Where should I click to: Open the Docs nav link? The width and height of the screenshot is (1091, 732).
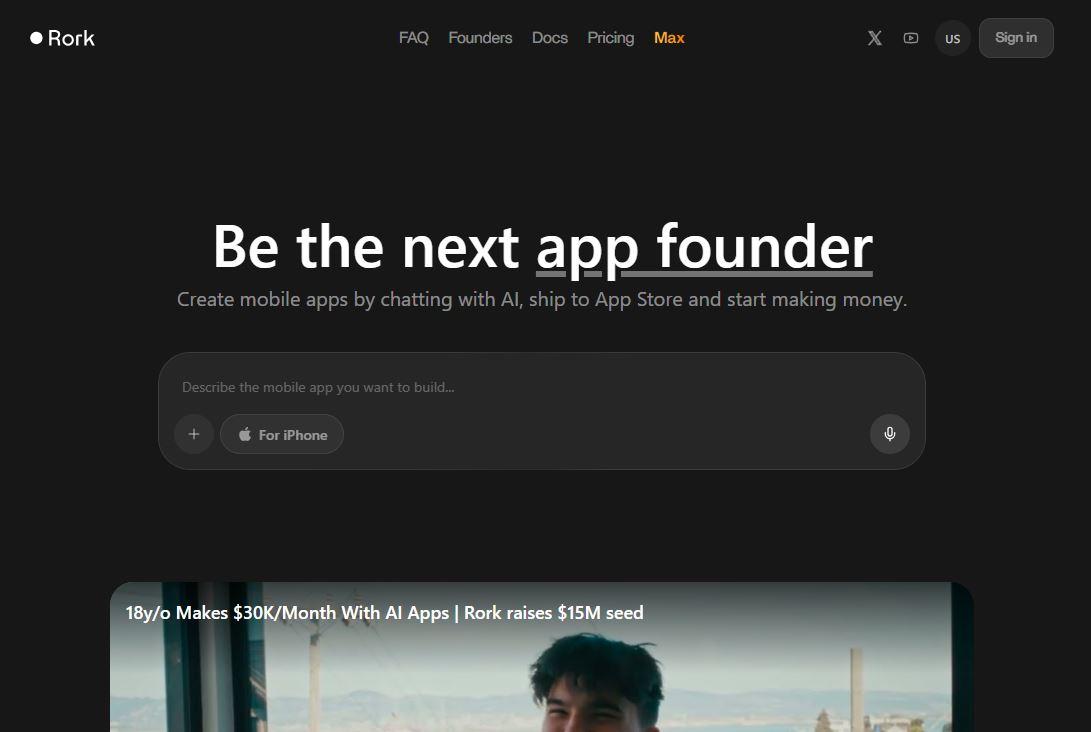click(x=550, y=38)
